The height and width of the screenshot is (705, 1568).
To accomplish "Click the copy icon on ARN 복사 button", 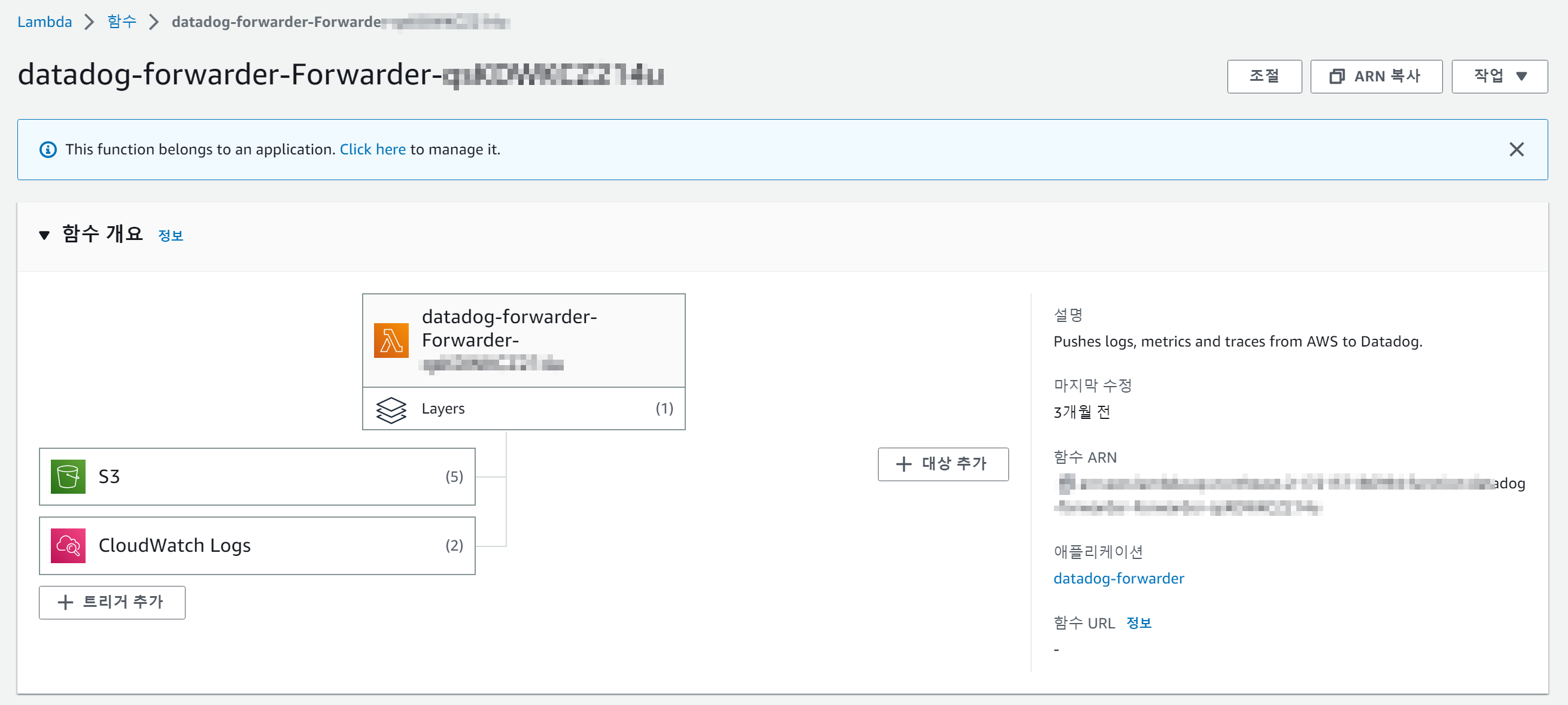I will (1337, 77).
